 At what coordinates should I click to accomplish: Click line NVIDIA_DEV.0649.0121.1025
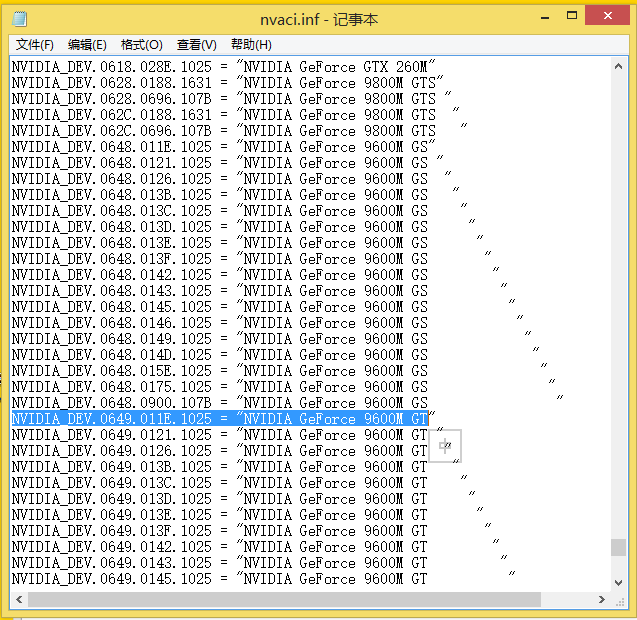pos(227,435)
